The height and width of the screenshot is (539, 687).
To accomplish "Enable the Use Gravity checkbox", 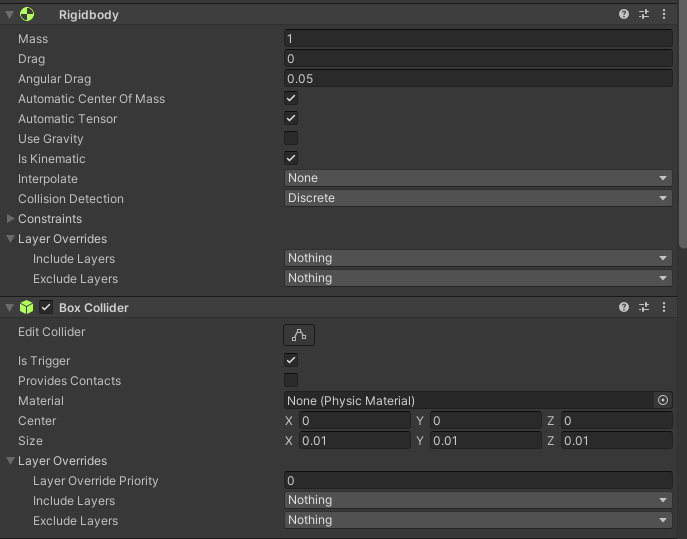I will pyautogui.click(x=291, y=139).
